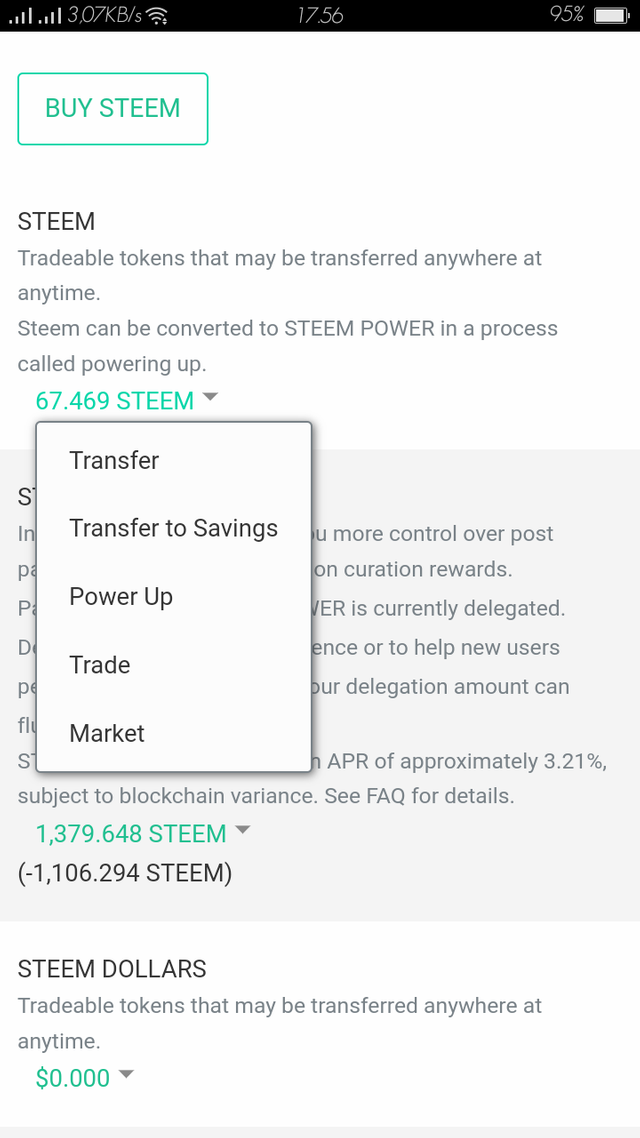Tap the BUY STEEM button
Viewport: 640px width, 1138px height.
click(x=113, y=109)
